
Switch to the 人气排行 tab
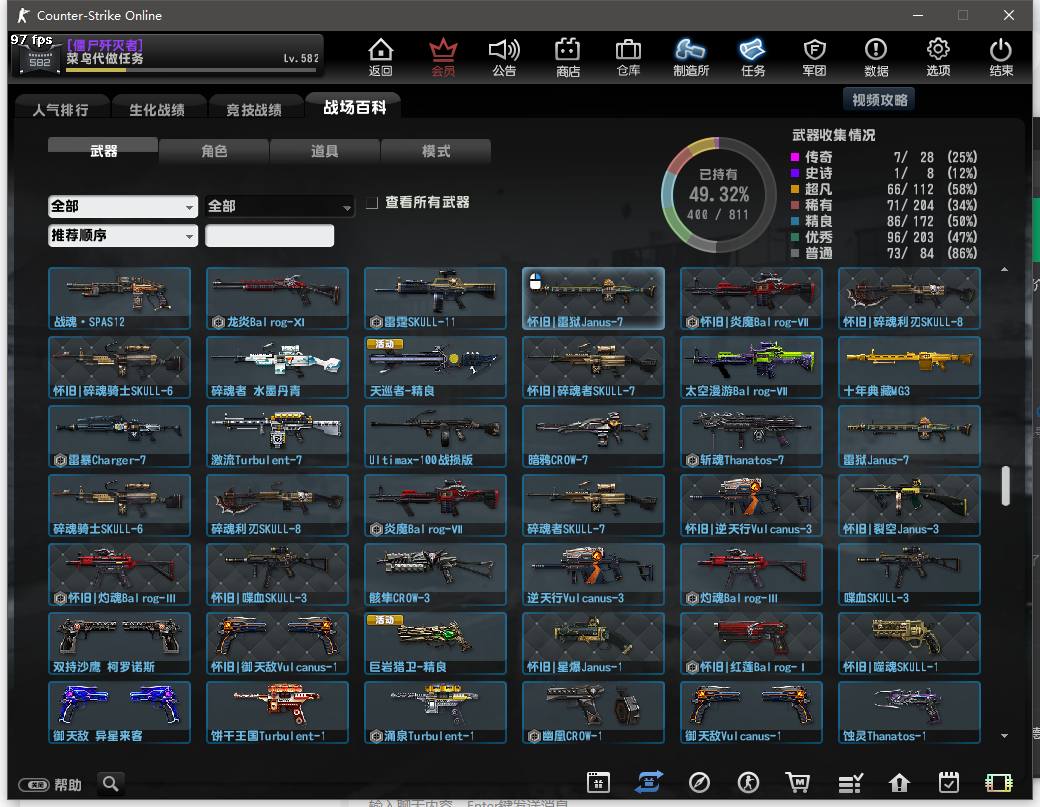click(x=60, y=109)
